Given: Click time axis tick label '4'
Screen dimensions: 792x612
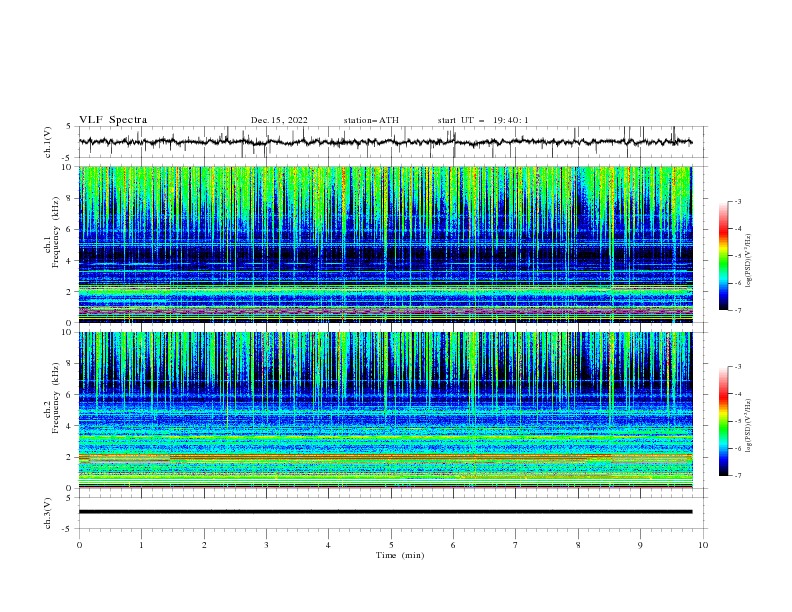Looking at the screenshot, I should pyautogui.click(x=328, y=545).
